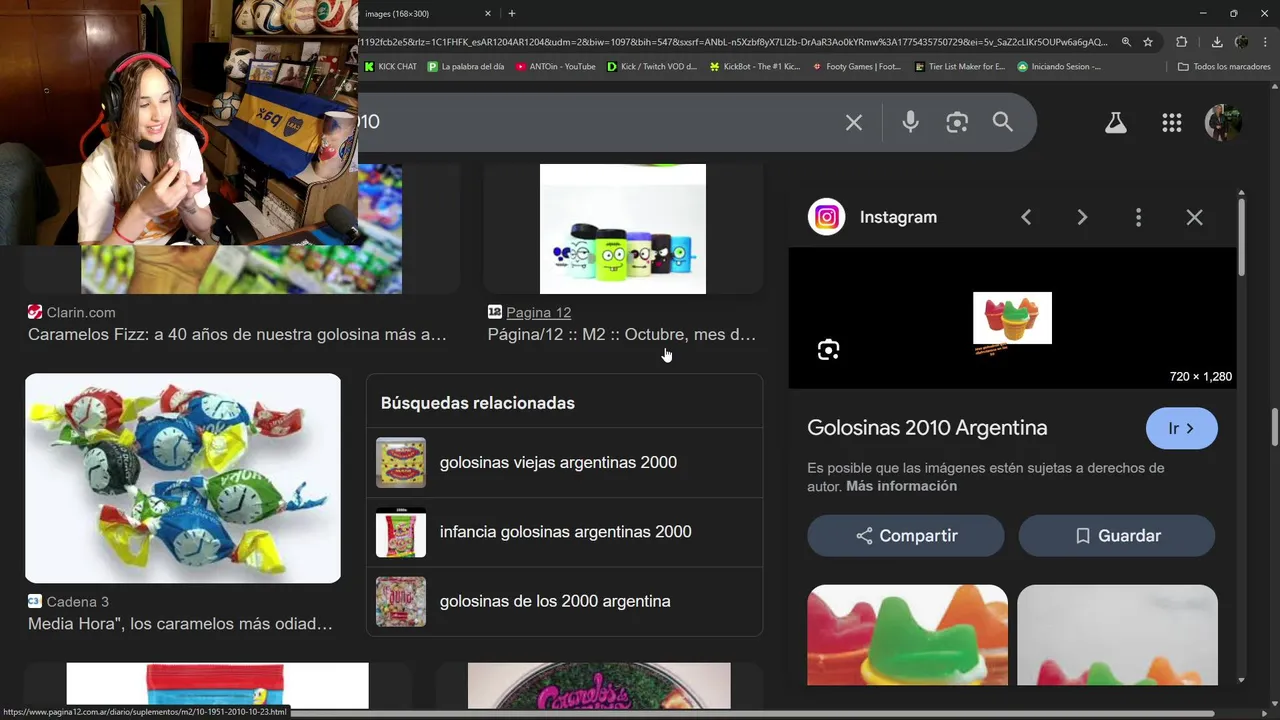Open the pink Caramelos image result at bottom
The height and width of the screenshot is (720, 1280).
599,686
